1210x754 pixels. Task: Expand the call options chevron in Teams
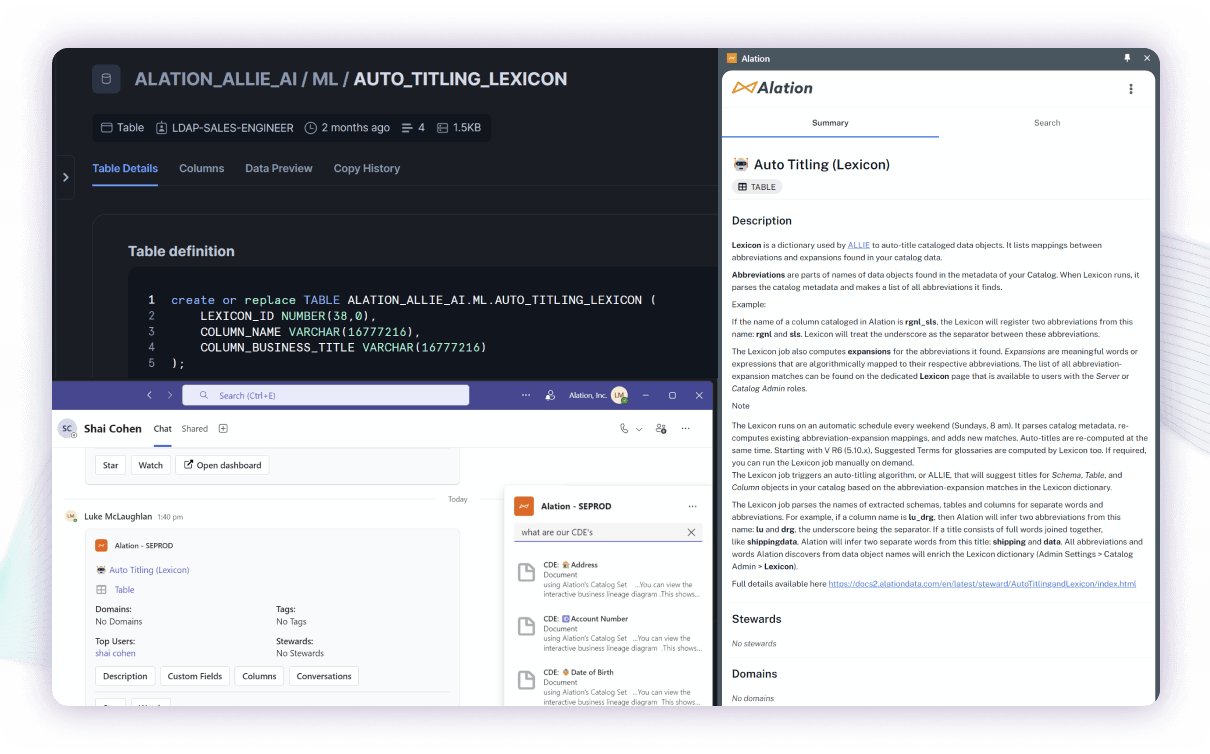coord(637,428)
